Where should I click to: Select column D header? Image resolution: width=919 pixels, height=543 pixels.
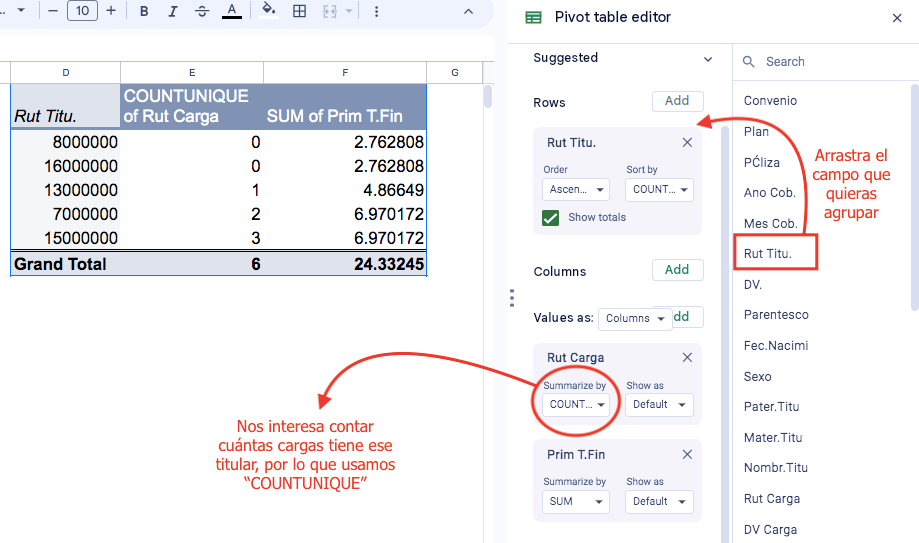(x=66, y=73)
